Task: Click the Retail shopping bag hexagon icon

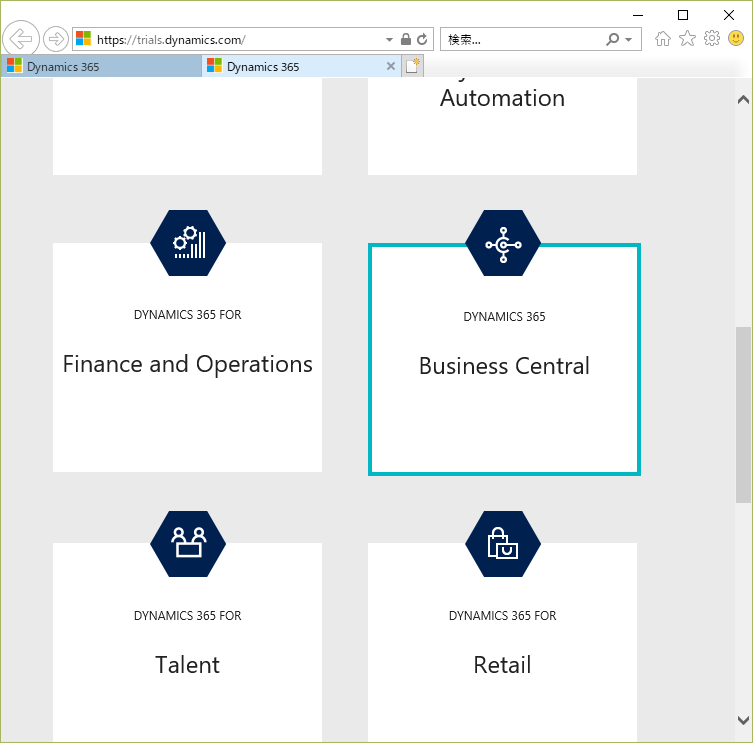Action: pyautogui.click(x=503, y=544)
